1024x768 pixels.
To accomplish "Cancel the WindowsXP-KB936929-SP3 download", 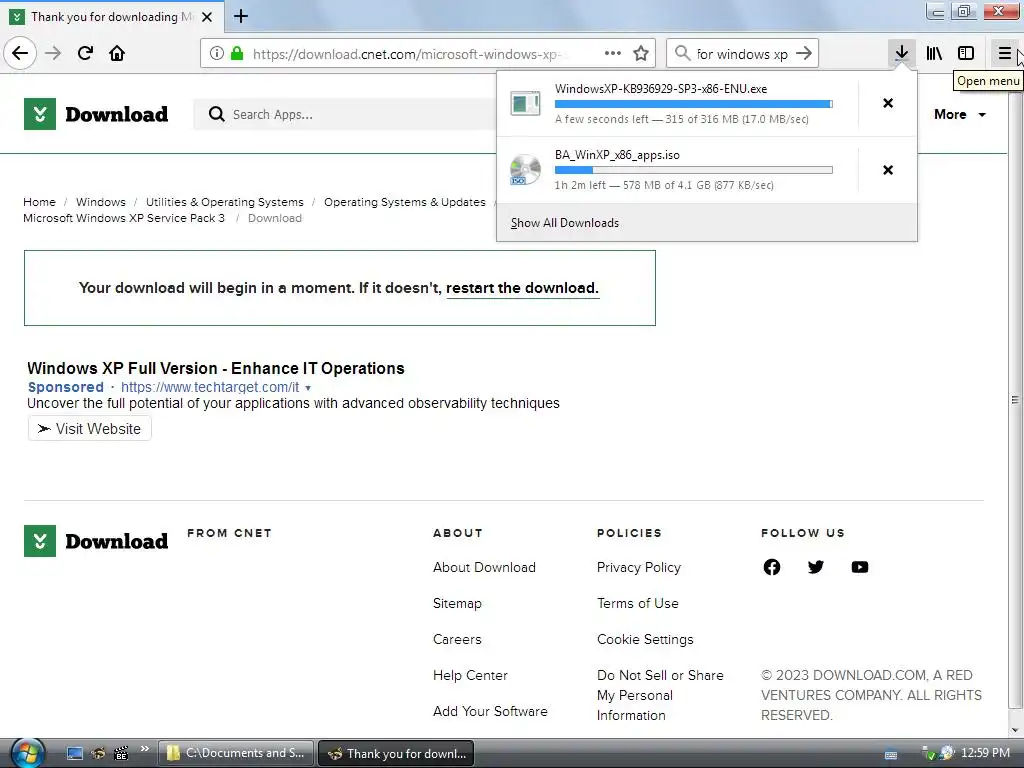I will (888, 103).
